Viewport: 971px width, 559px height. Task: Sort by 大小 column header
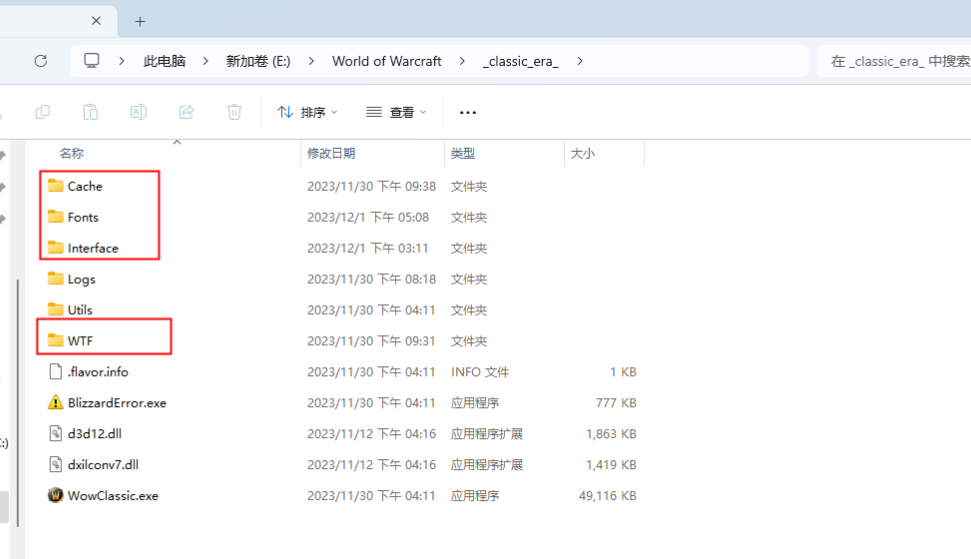(x=582, y=154)
